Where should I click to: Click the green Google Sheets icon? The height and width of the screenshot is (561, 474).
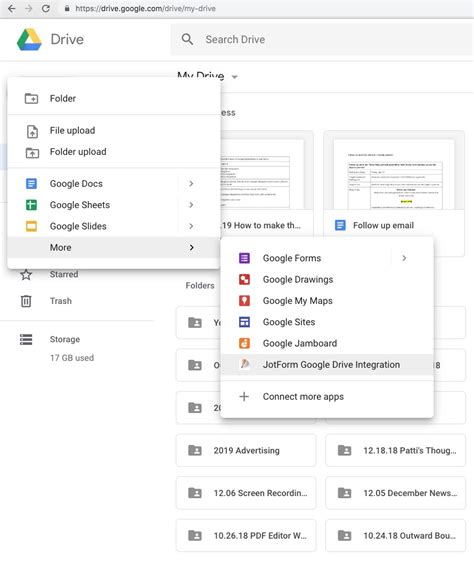click(x=31, y=205)
